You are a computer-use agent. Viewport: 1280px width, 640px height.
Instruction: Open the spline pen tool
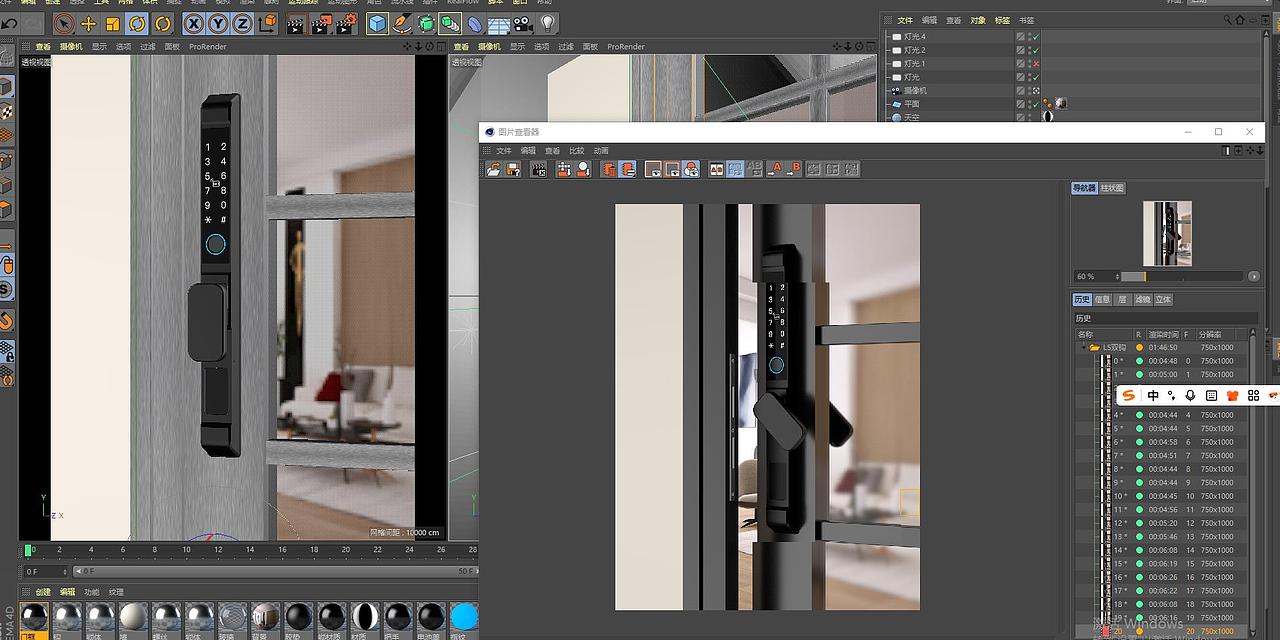tap(402, 23)
